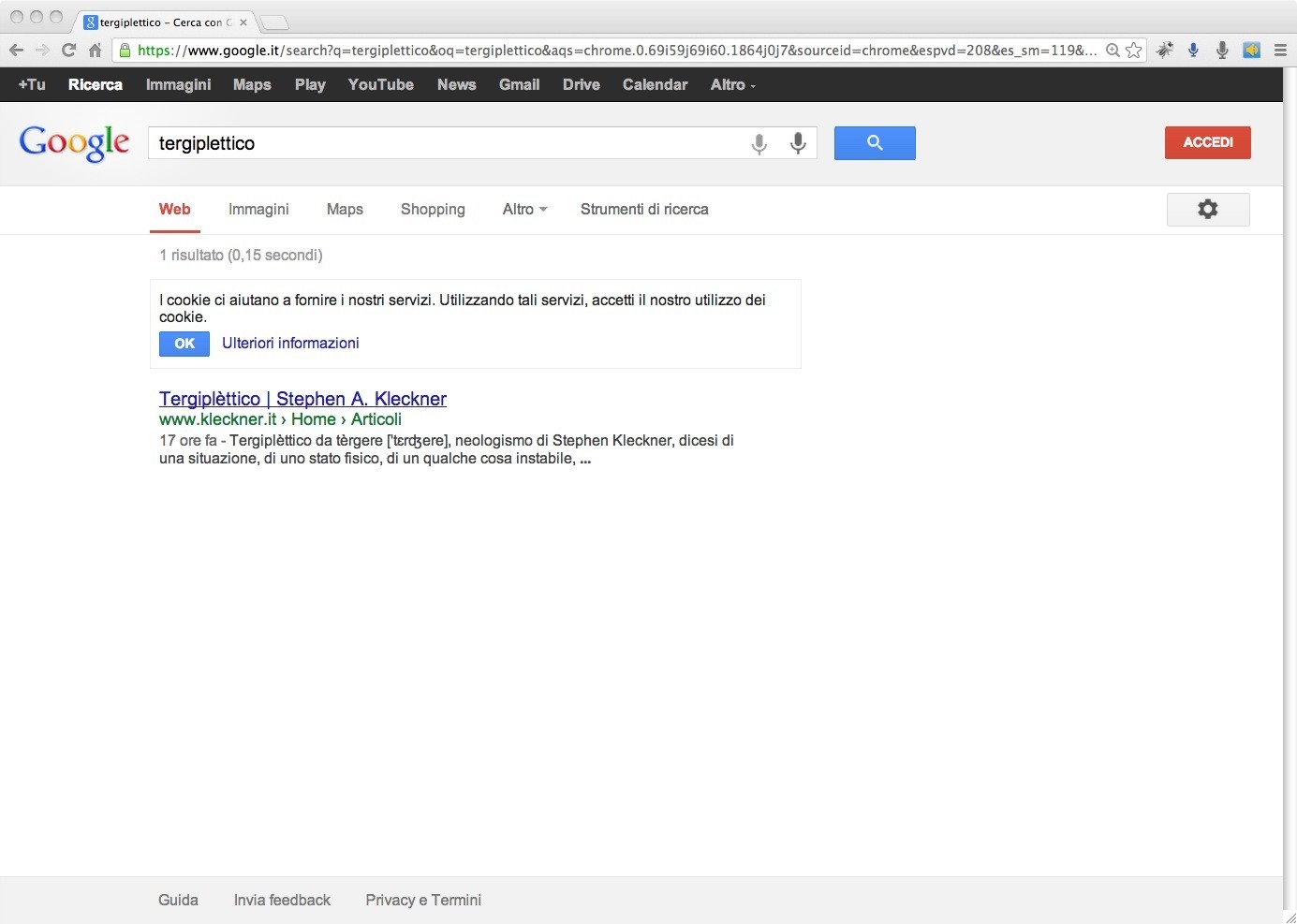Click the result snippet text '17 ore fa'

point(187,441)
